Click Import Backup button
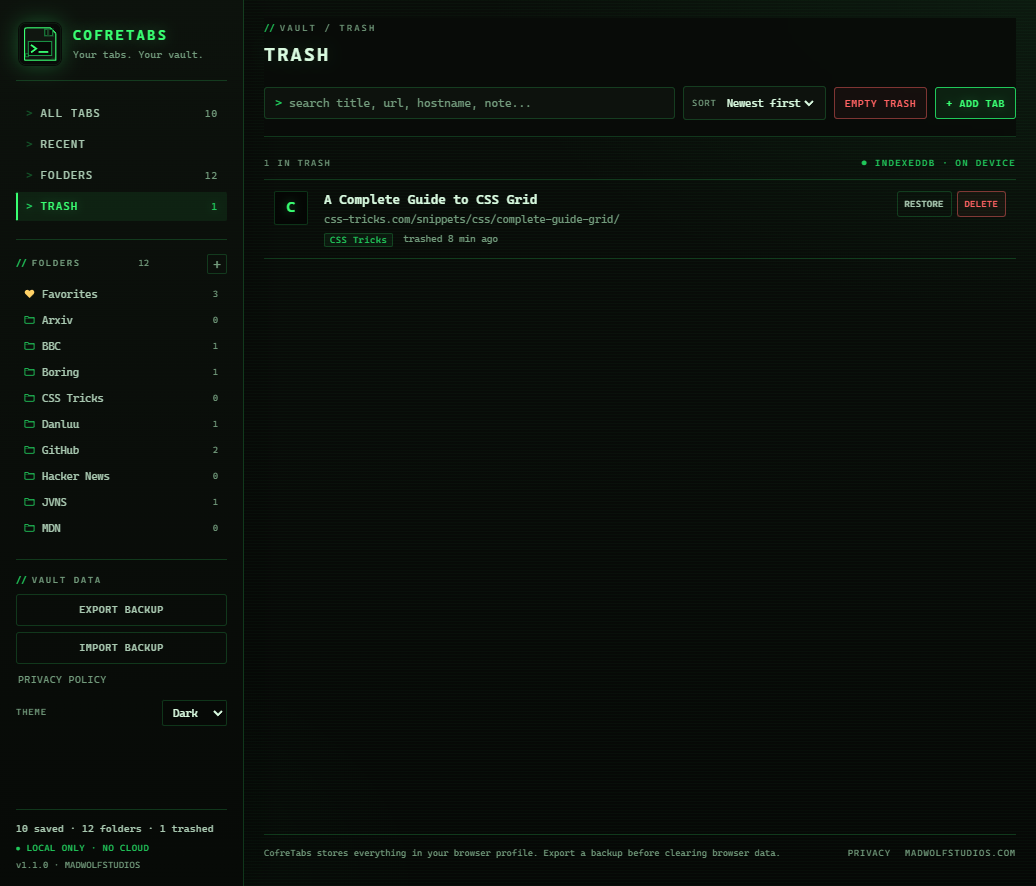This screenshot has height=886, width=1036. tap(122, 648)
